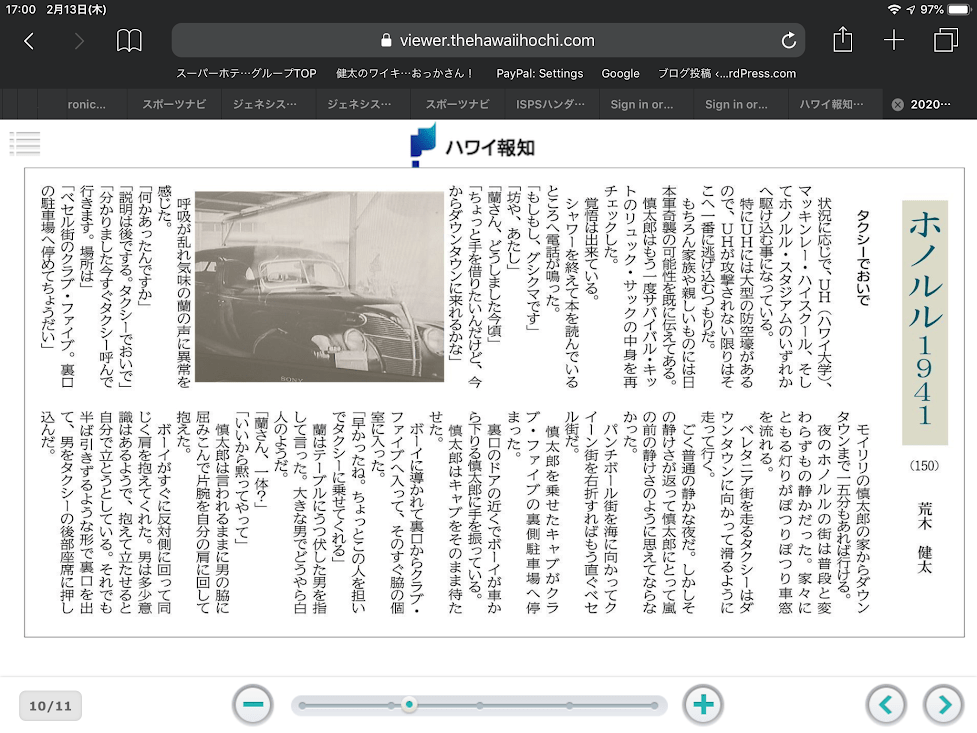Open the viewer hamburger menu list
This screenshot has width=977, height=733.
[x=25, y=143]
